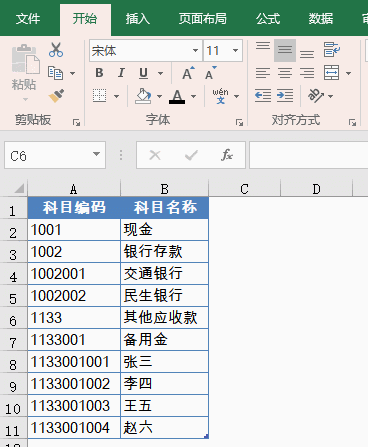
Task: Expand underline style options arrow
Action: click(160, 73)
